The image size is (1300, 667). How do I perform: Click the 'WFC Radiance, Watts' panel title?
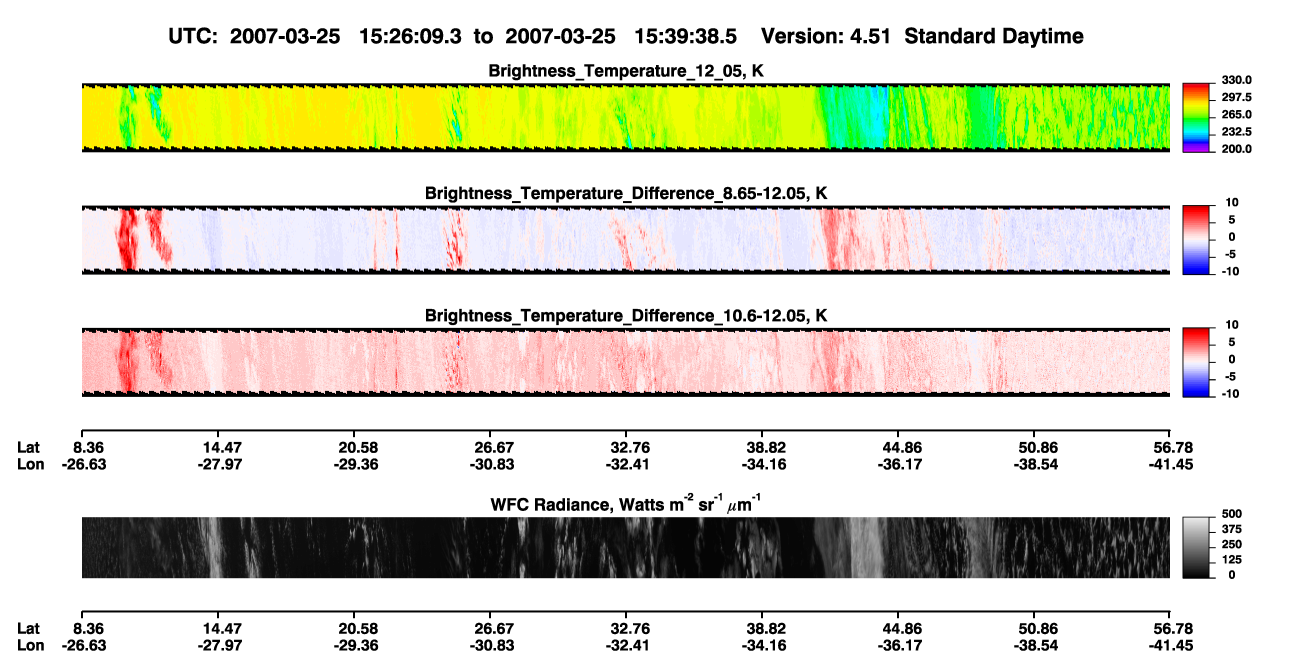tap(627, 504)
